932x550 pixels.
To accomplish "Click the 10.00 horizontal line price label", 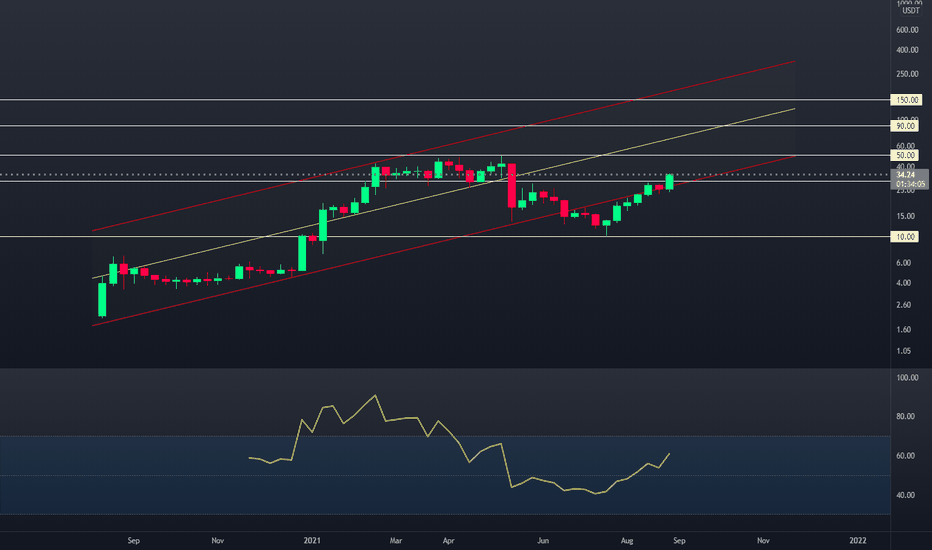I will pyautogui.click(x=905, y=237).
